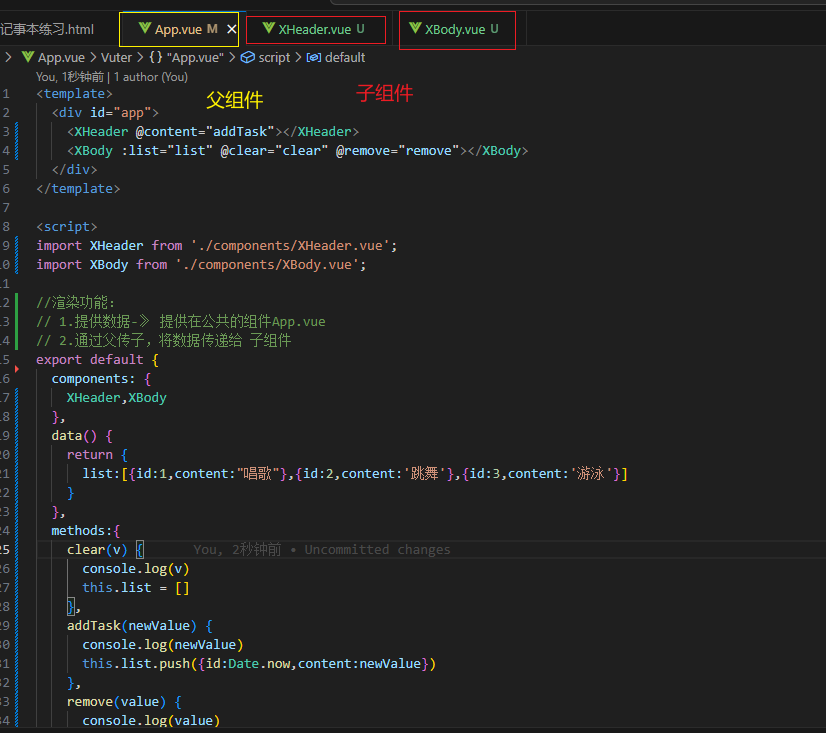Switch to the App.vue tab

178,29
